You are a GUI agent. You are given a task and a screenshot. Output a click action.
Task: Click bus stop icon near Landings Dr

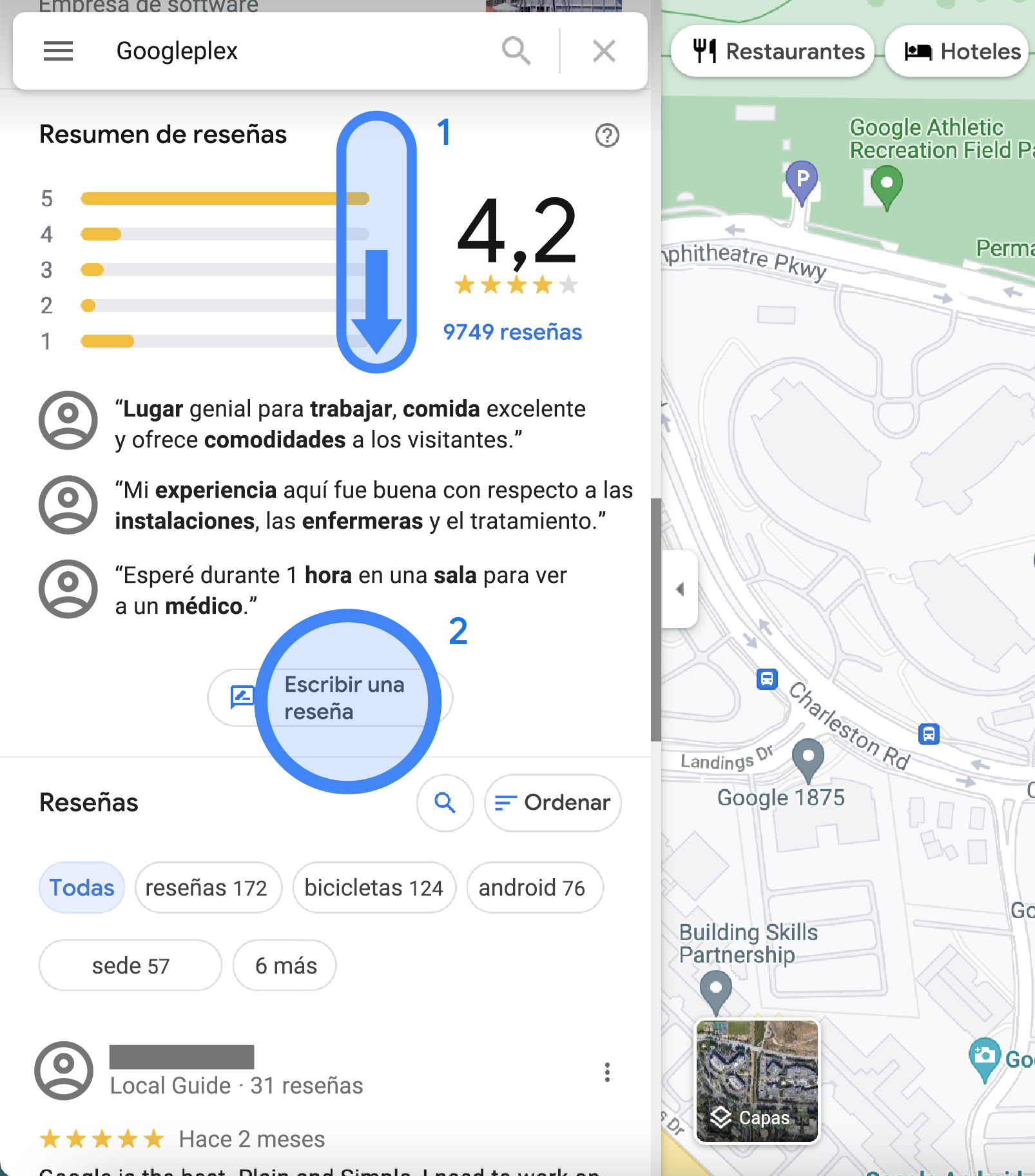(x=767, y=679)
